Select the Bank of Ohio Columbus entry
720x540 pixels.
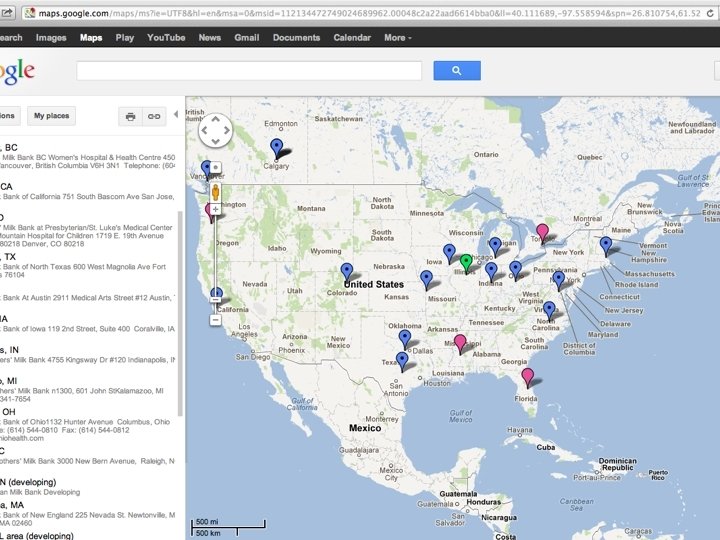click(87, 425)
